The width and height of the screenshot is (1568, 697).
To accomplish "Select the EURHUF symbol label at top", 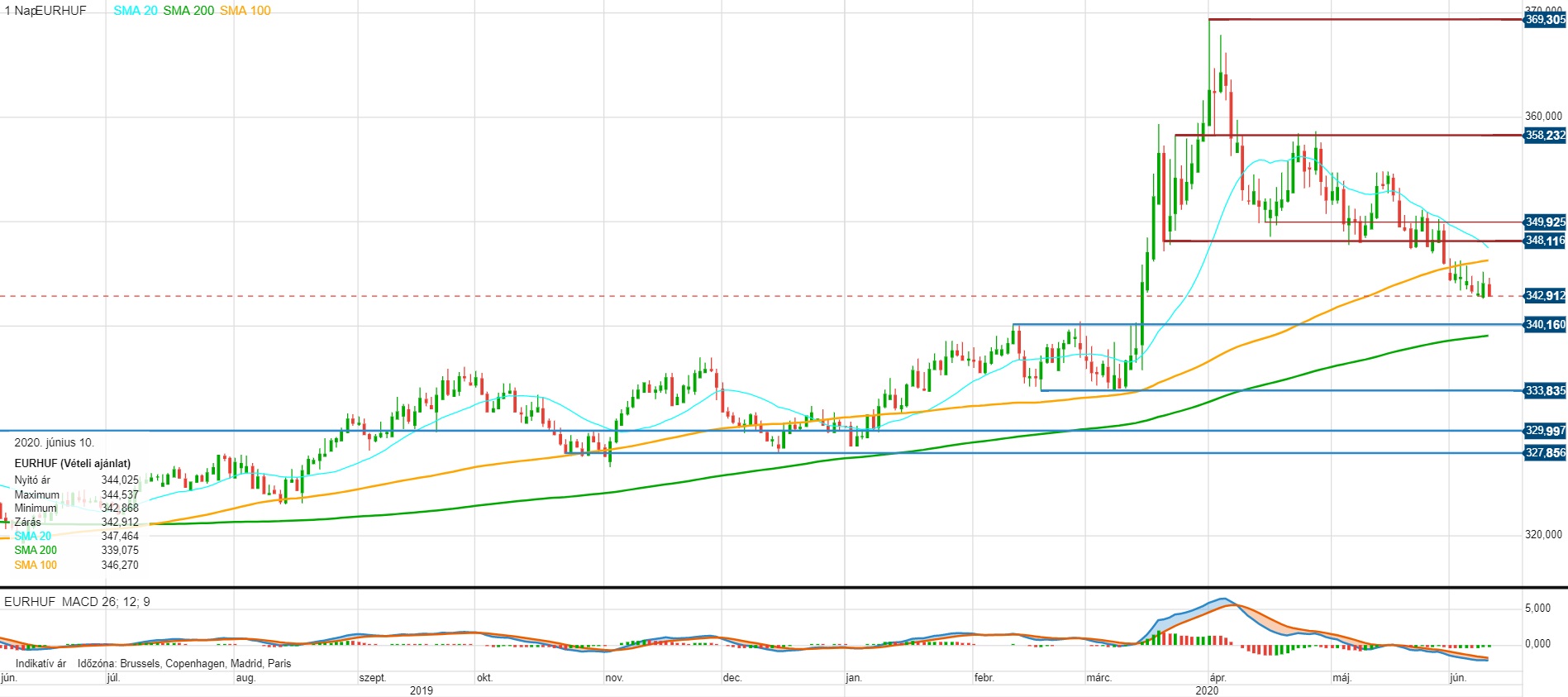I will (x=60, y=11).
